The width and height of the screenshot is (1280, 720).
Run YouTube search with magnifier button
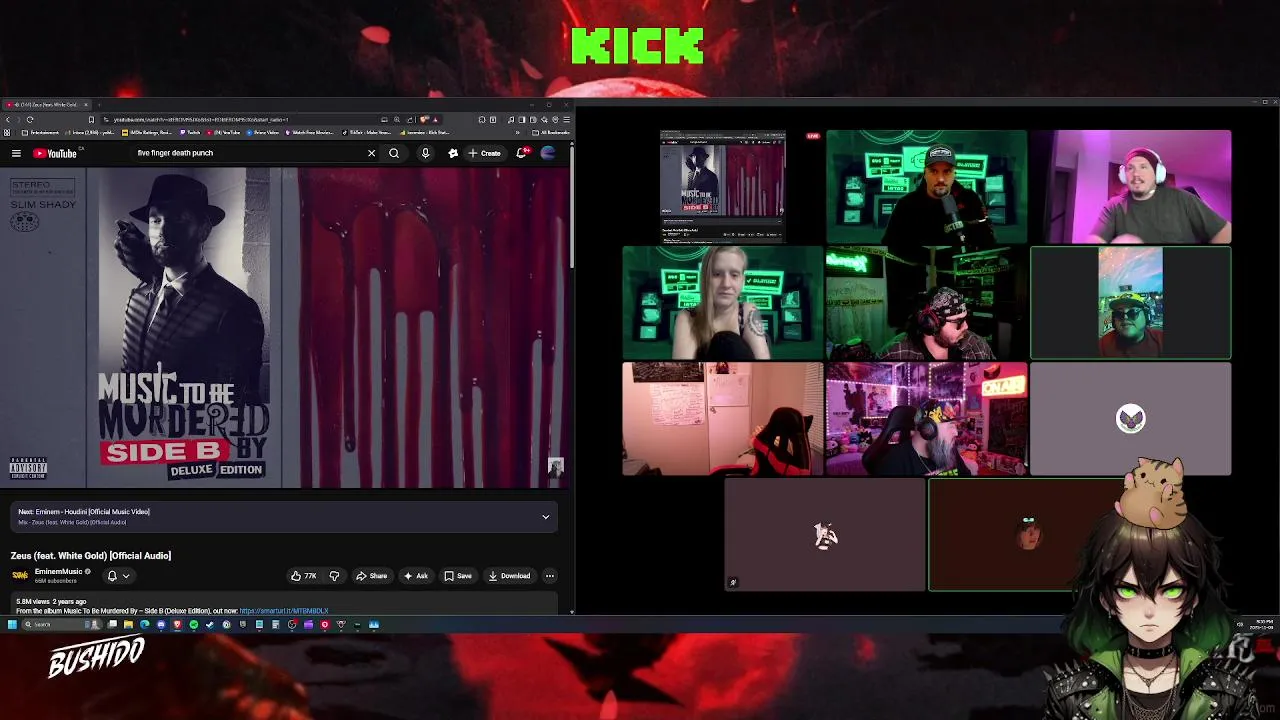pyautogui.click(x=394, y=153)
